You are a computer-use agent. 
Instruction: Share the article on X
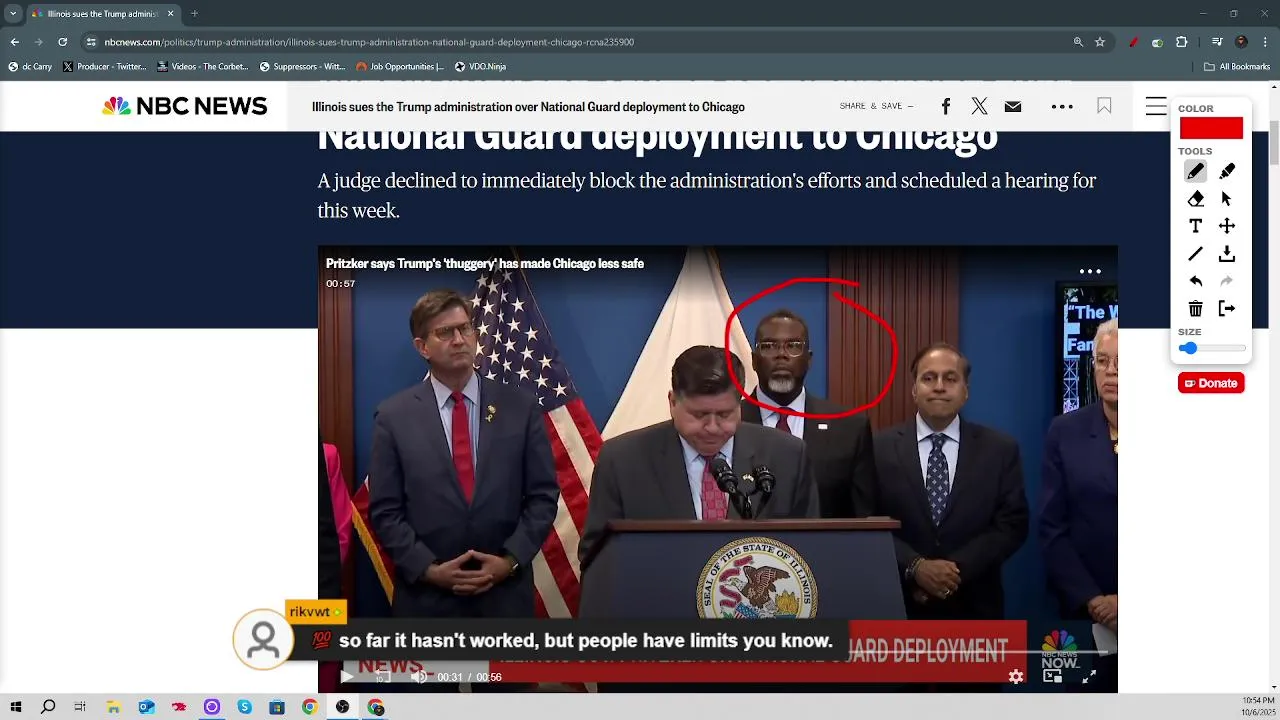[979, 106]
